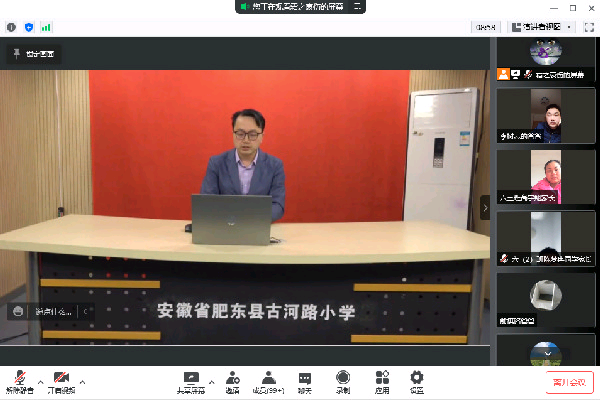Click the main shared video of the speaker

click(245, 207)
